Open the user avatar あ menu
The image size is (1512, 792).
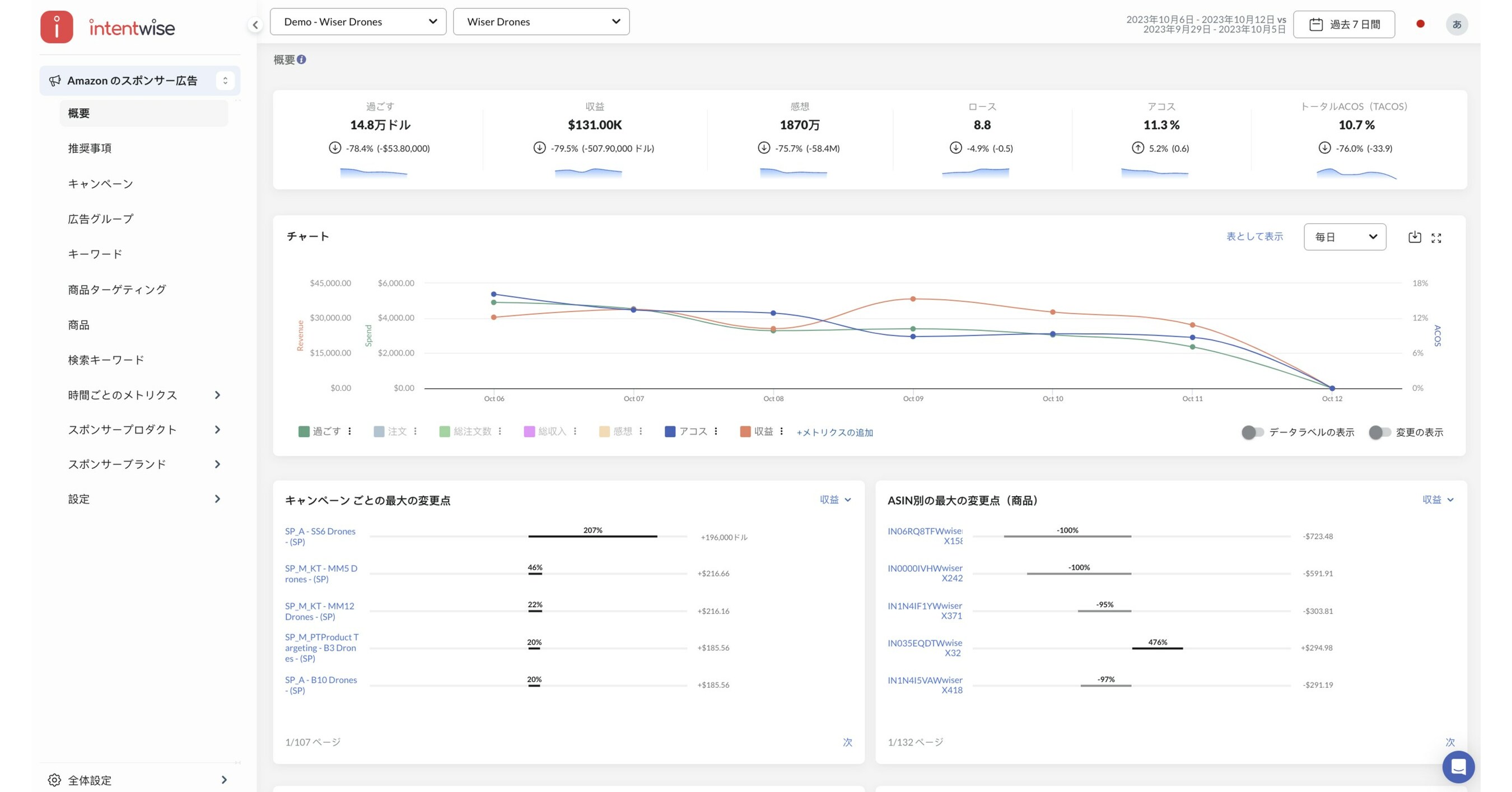click(x=1457, y=24)
